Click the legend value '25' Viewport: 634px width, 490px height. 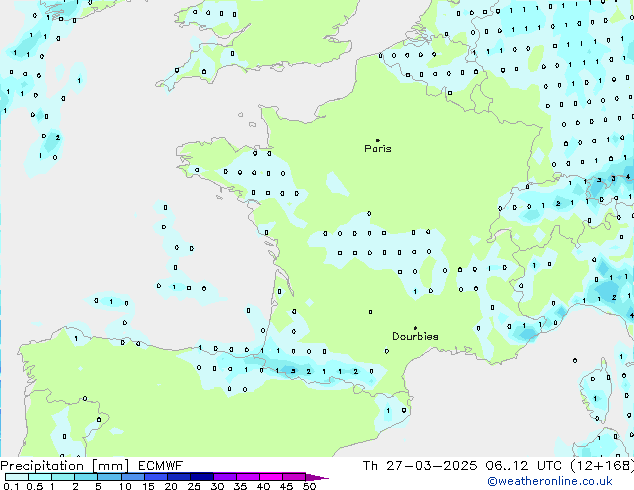tap(194, 486)
